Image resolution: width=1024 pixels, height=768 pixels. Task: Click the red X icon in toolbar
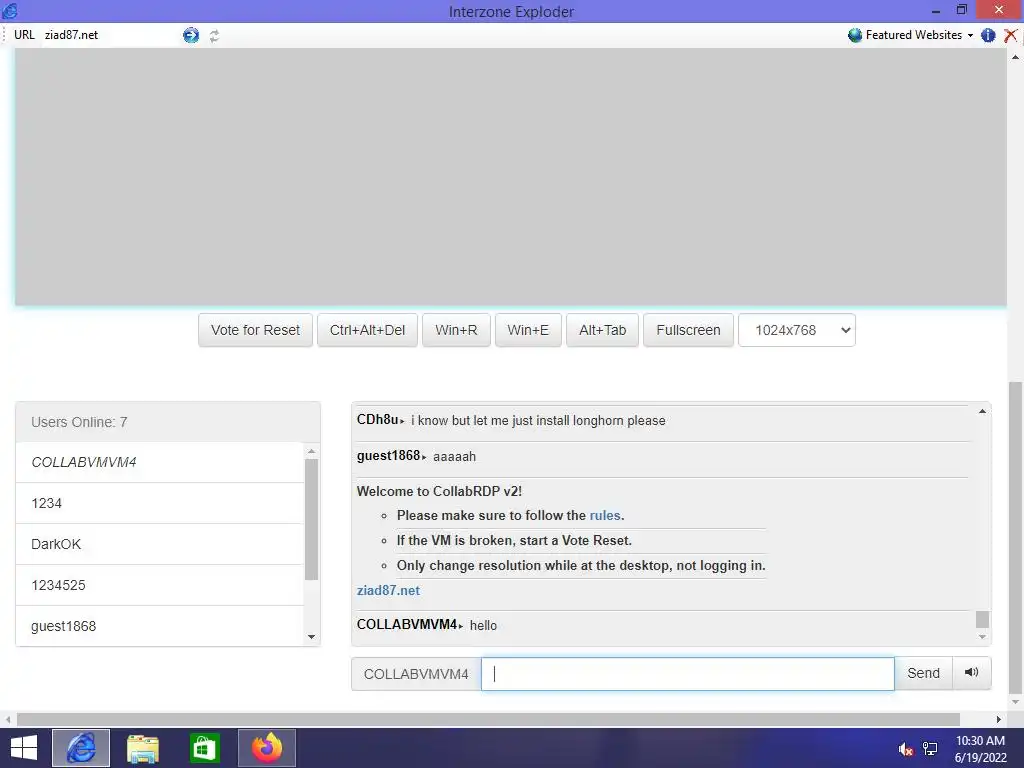pyautogui.click(x=1010, y=35)
